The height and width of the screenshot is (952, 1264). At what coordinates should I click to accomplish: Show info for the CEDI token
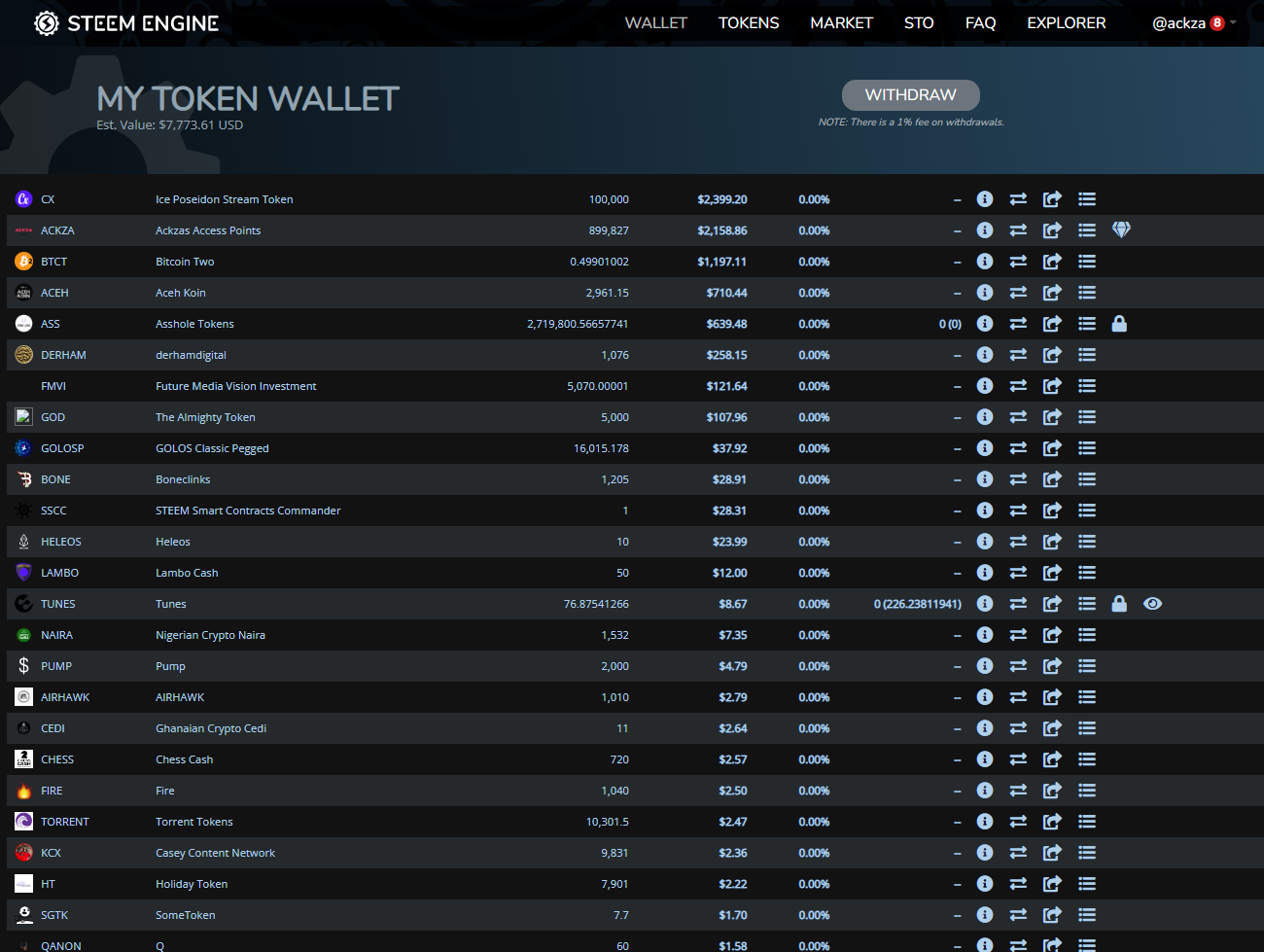pyautogui.click(x=985, y=728)
